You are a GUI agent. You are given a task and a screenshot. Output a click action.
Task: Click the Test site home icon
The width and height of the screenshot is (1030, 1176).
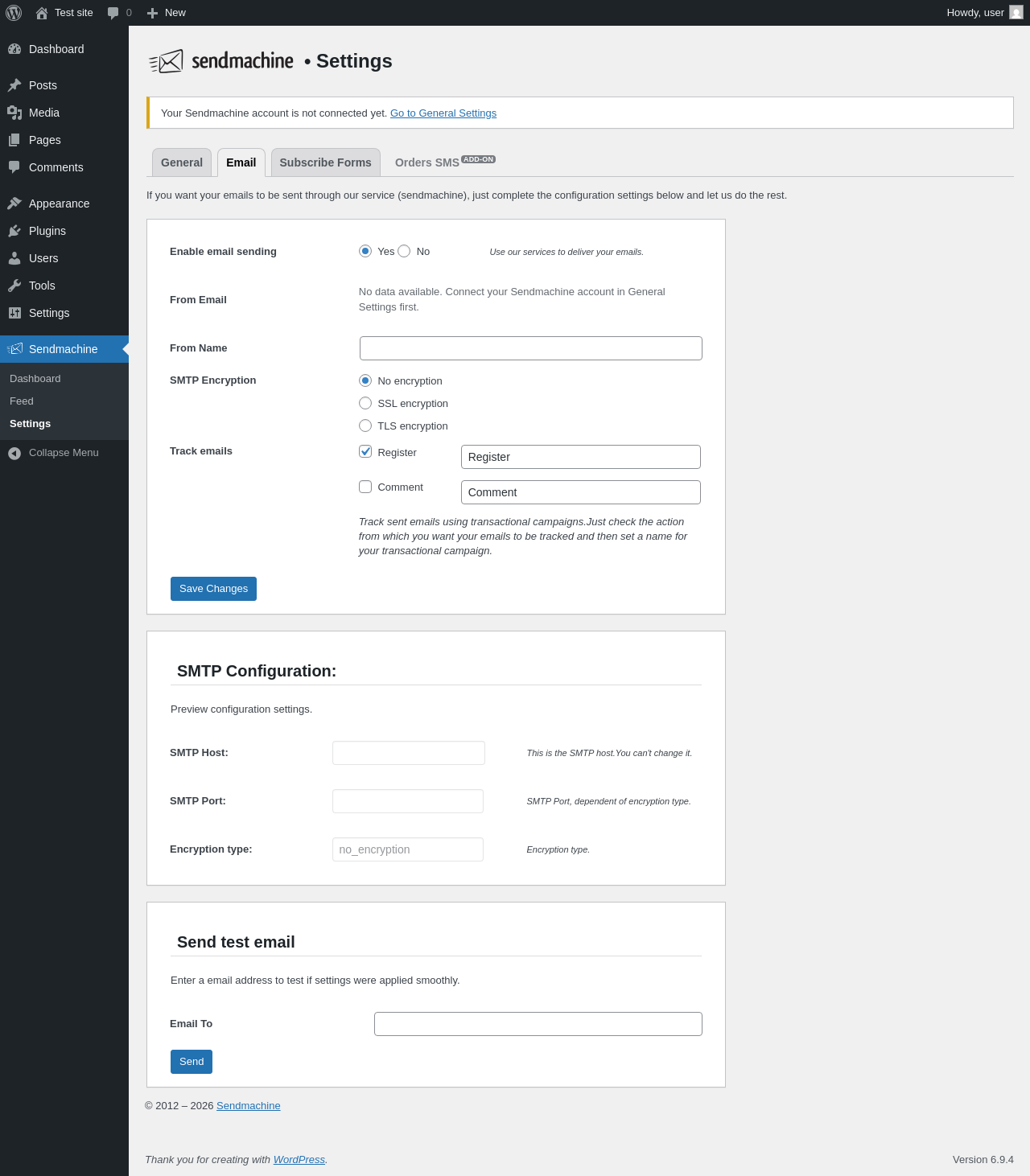click(x=42, y=13)
